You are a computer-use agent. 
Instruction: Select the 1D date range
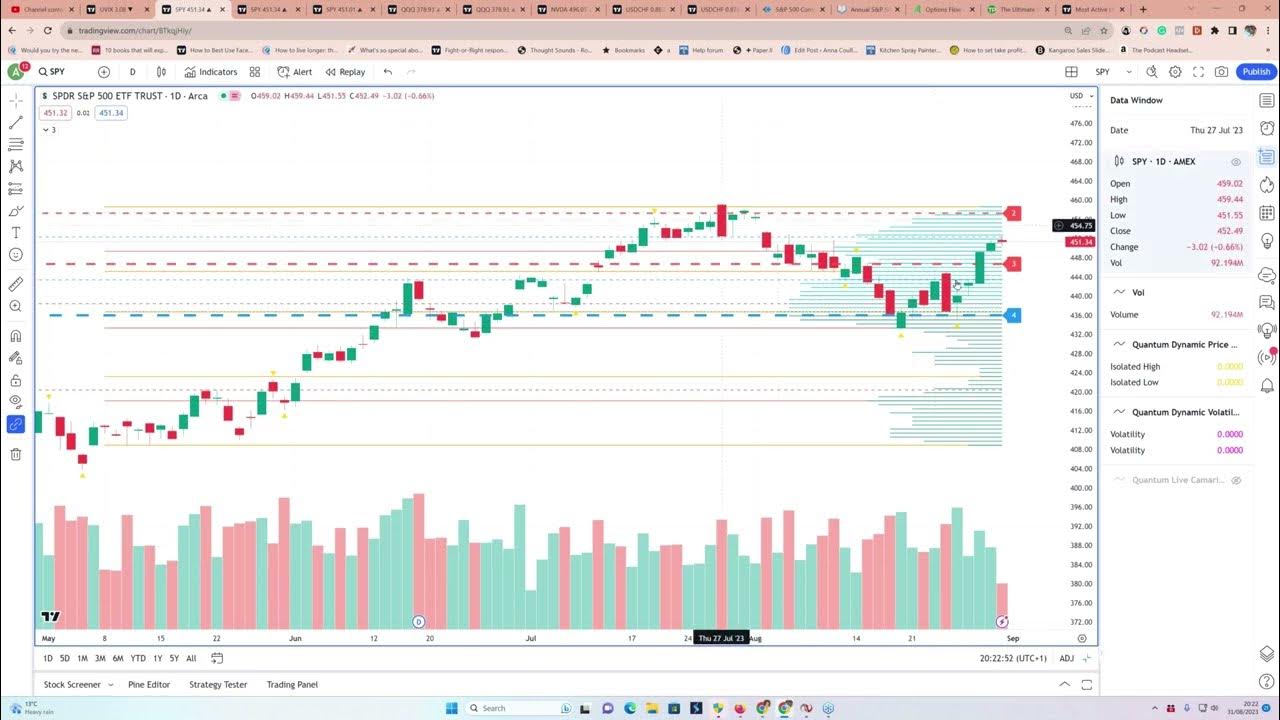(x=48, y=658)
